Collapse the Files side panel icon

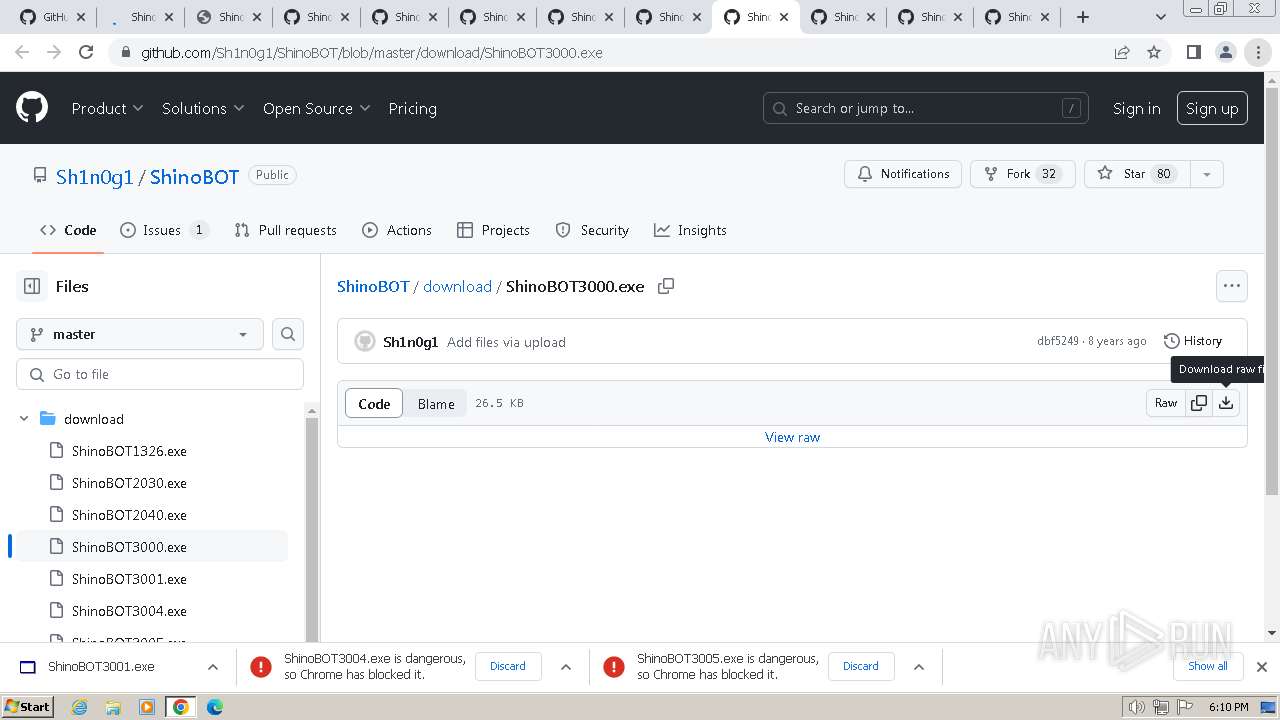click(32, 286)
